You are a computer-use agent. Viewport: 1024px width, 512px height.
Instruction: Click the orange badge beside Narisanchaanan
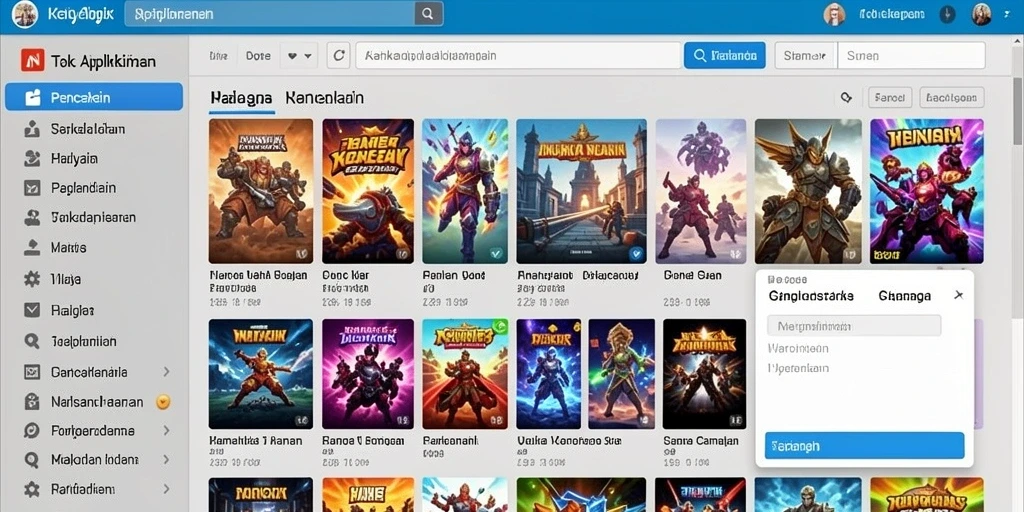point(163,402)
